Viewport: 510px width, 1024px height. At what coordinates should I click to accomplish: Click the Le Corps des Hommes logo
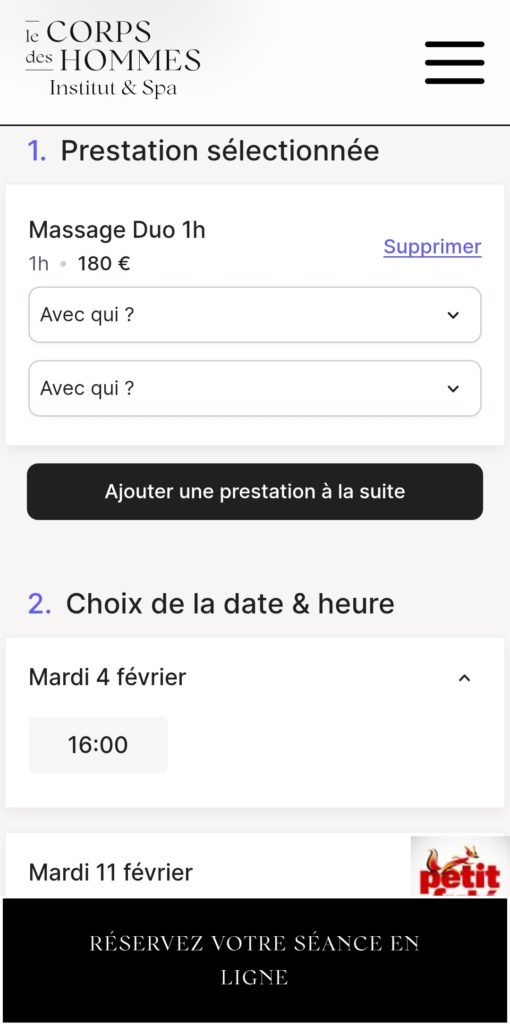(113, 59)
